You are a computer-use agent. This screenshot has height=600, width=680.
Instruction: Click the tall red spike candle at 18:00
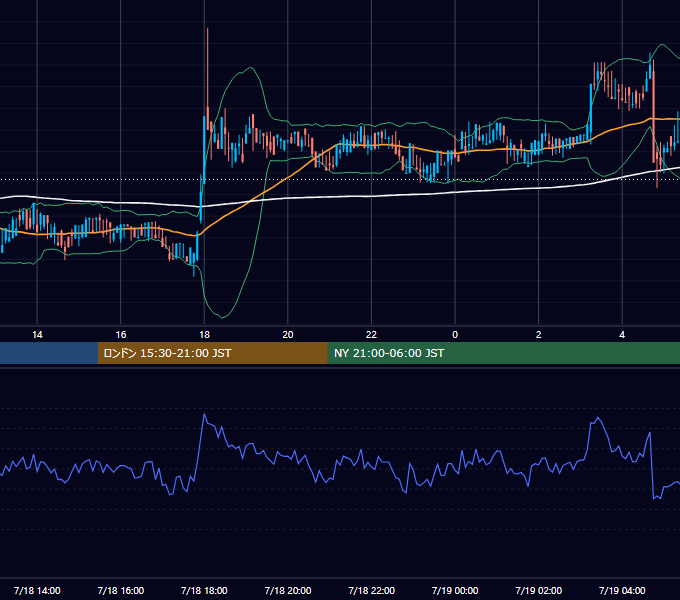click(x=208, y=78)
